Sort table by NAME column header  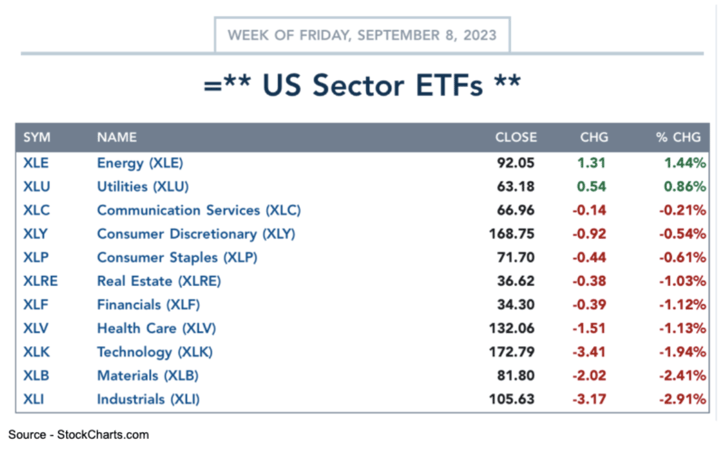tap(117, 137)
